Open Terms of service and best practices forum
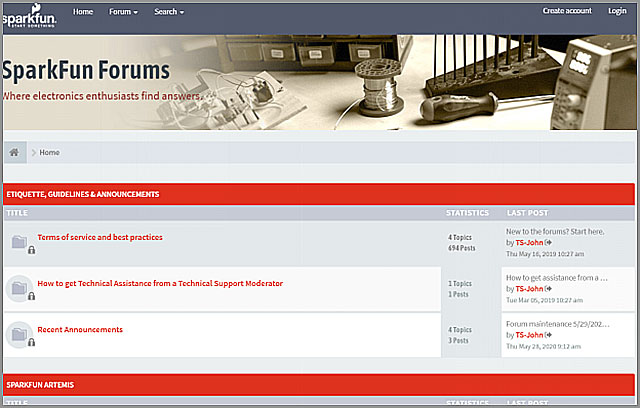Screen dimensions: 640x408 point(100,237)
